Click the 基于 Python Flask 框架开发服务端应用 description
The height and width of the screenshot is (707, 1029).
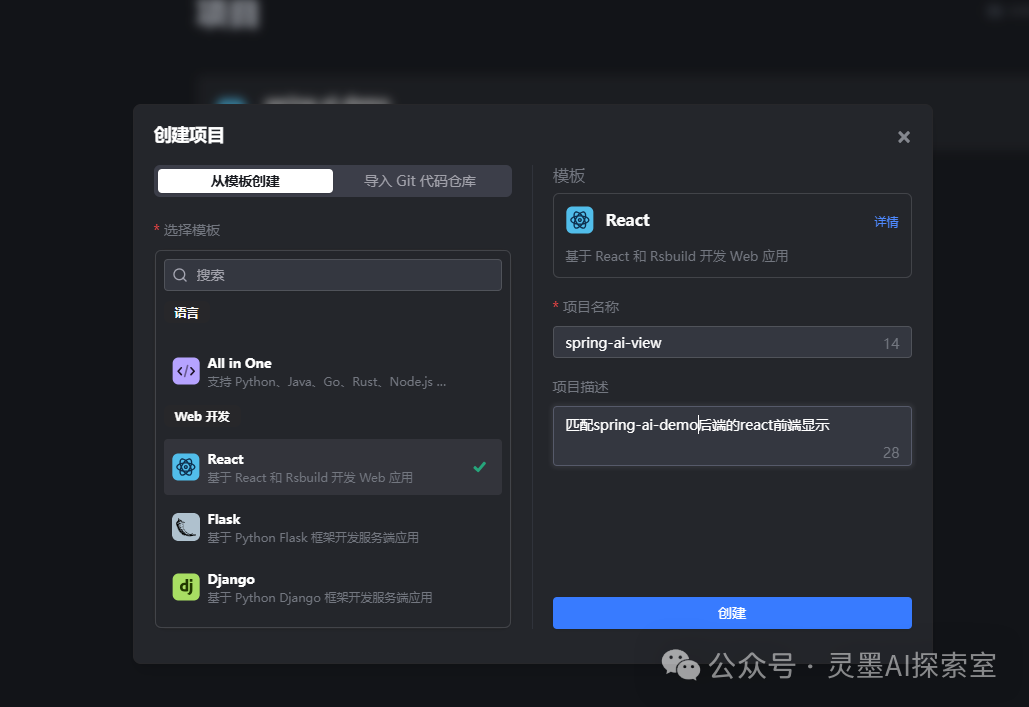pos(313,538)
